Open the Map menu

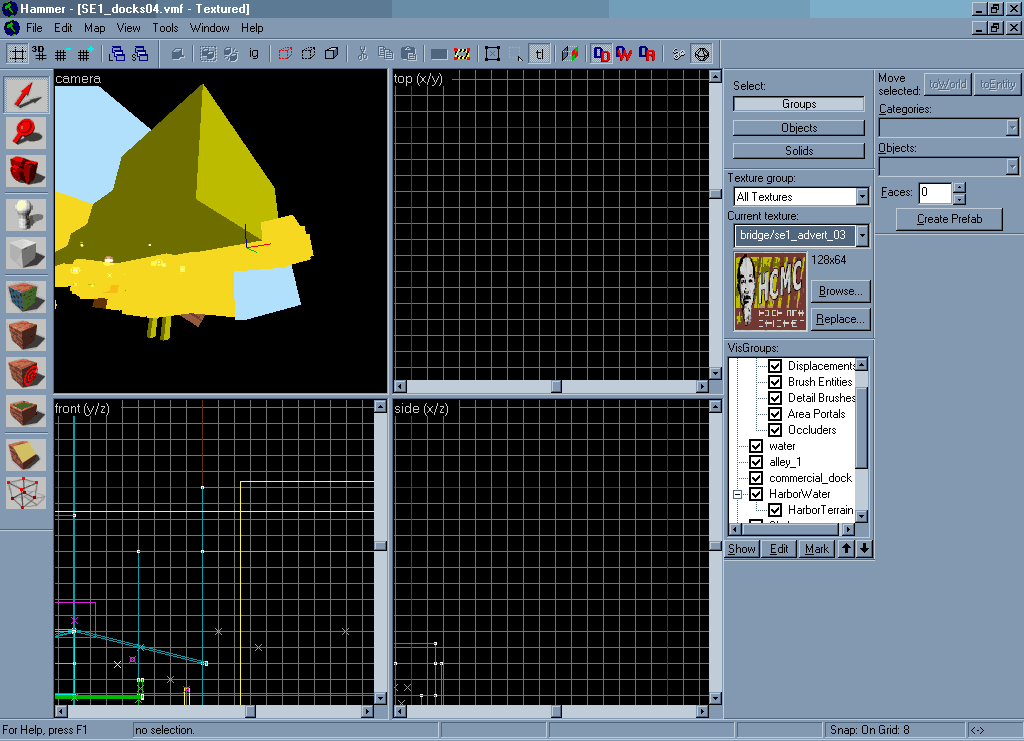94,28
